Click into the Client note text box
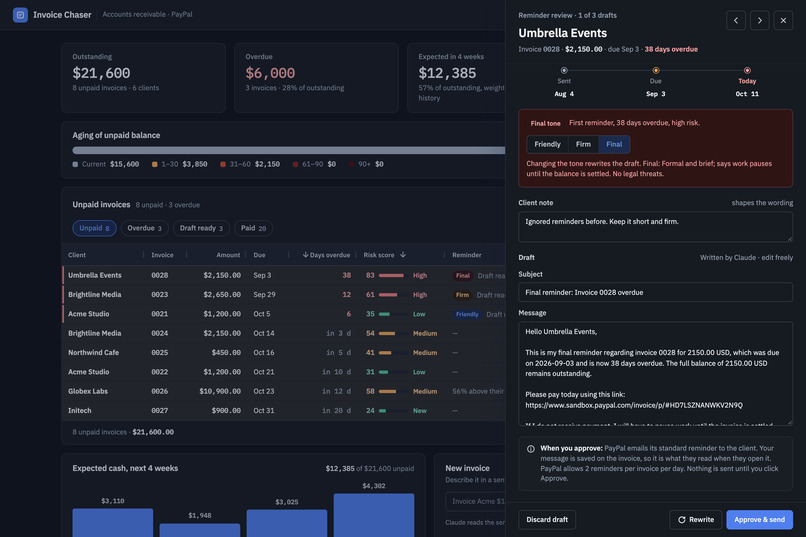The height and width of the screenshot is (537, 806). [655, 227]
